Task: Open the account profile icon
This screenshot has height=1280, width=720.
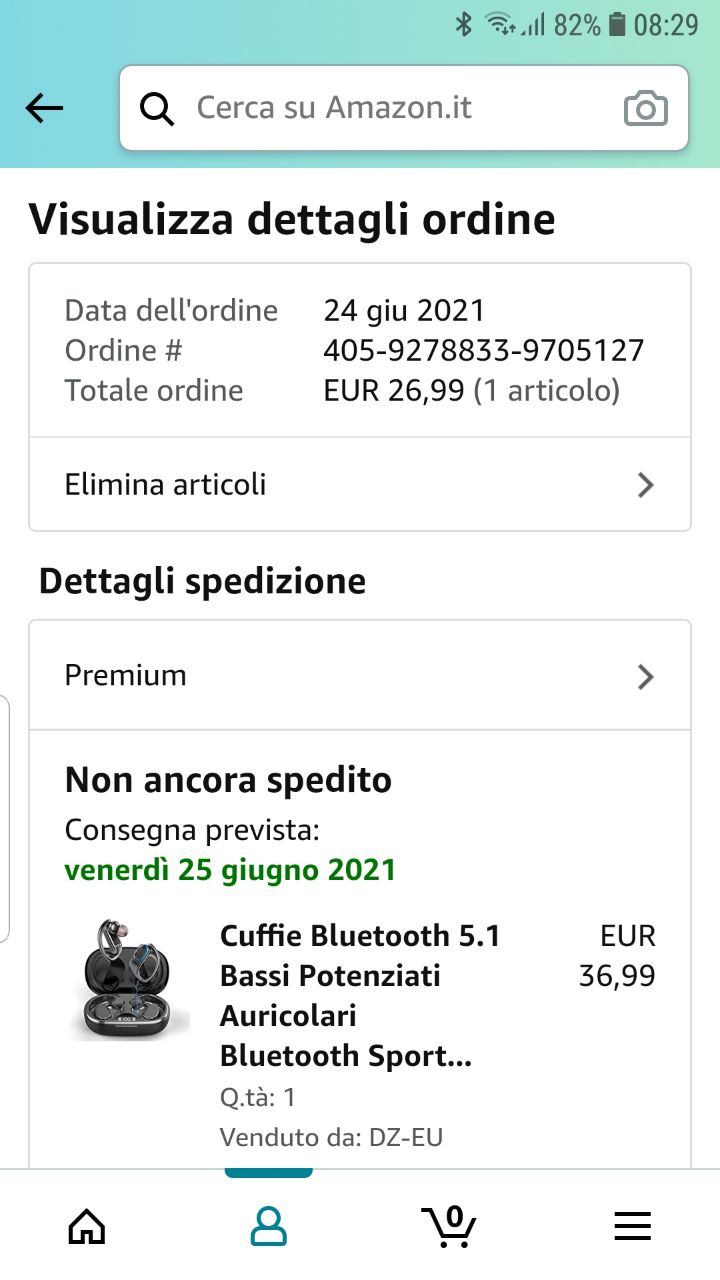Action: [268, 1224]
